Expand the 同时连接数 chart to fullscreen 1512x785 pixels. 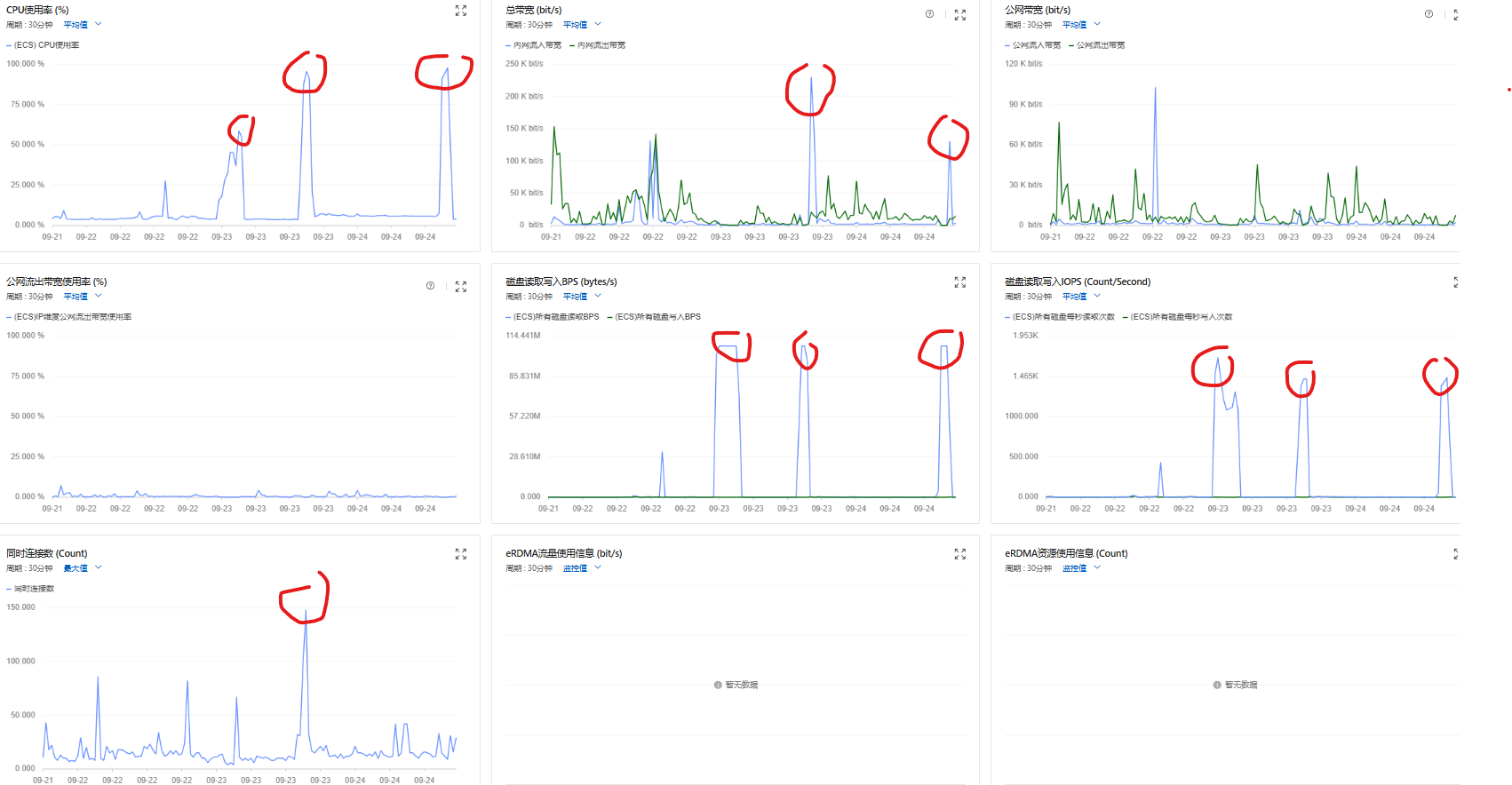(x=460, y=554)
